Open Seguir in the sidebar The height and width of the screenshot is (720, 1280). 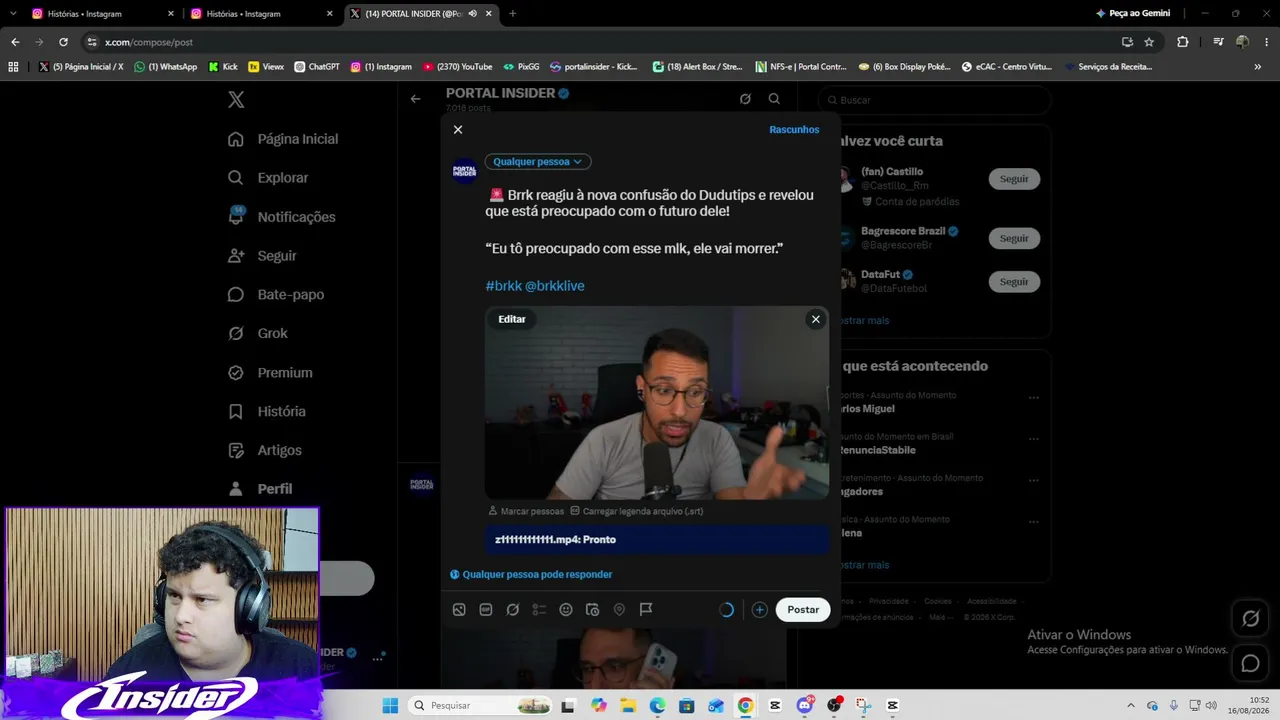262,256
